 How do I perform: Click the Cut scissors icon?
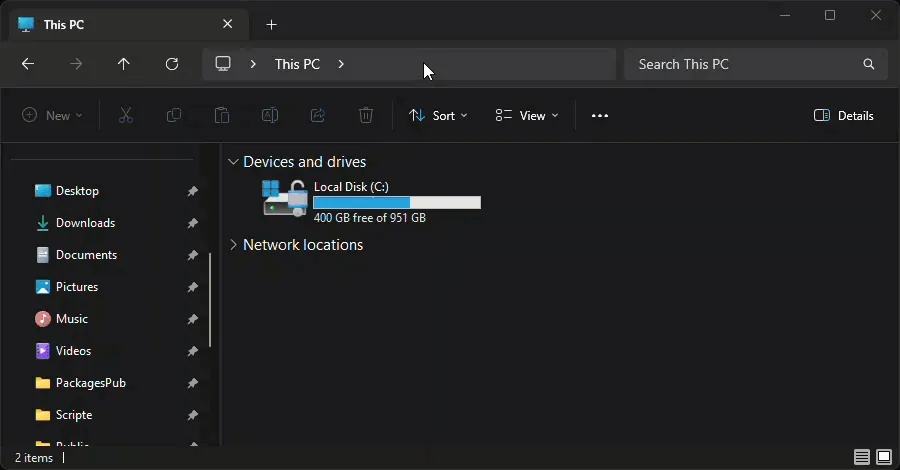tap(126, 115)
